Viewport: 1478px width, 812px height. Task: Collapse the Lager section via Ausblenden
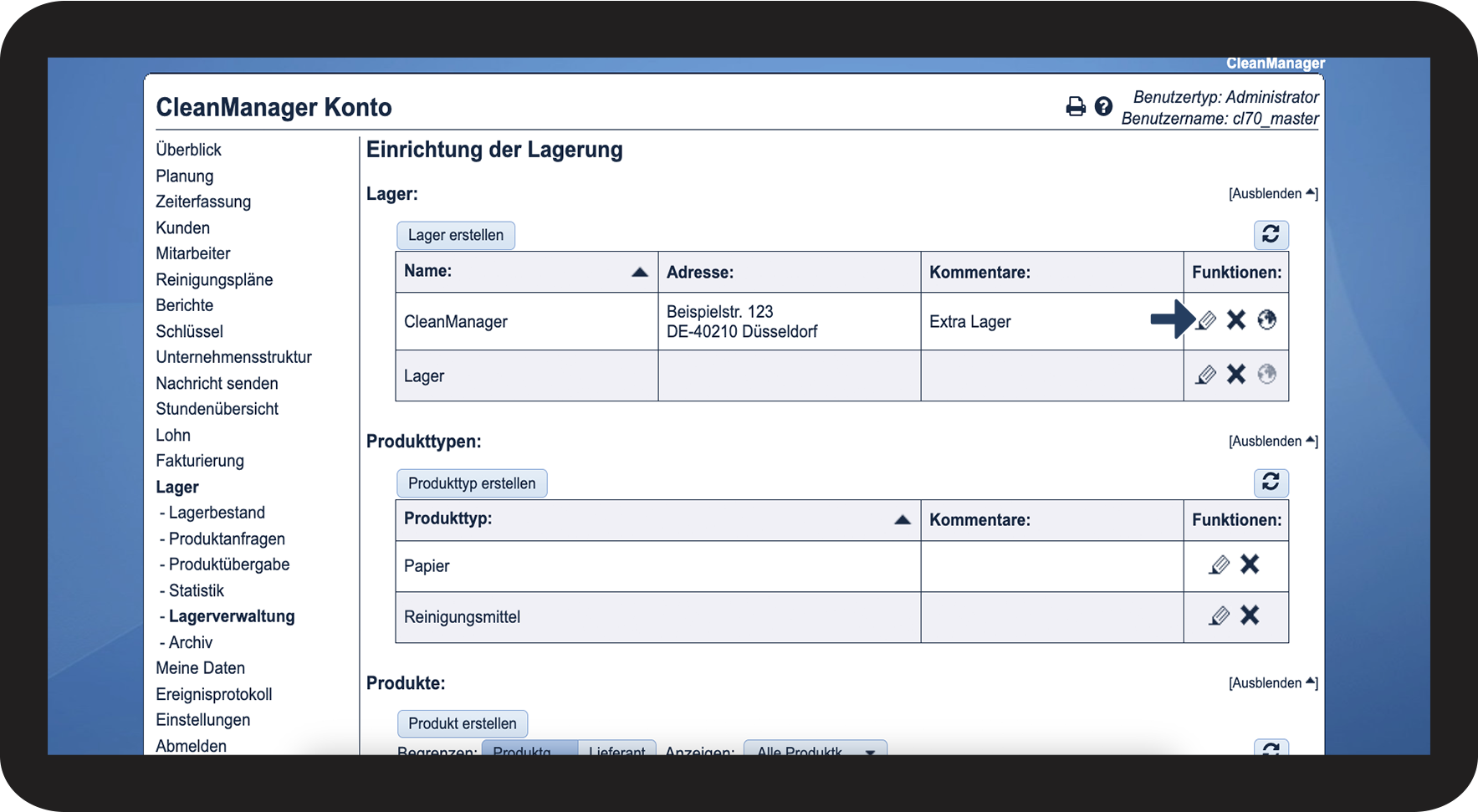tap(1272, 194)
